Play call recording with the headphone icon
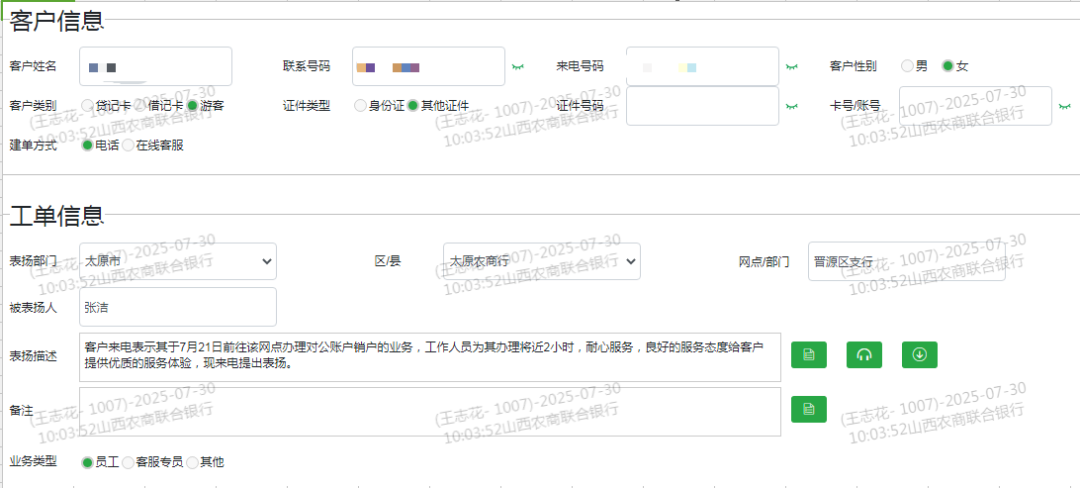Screen dimensions: 1080x488 (x=864, y=355)
